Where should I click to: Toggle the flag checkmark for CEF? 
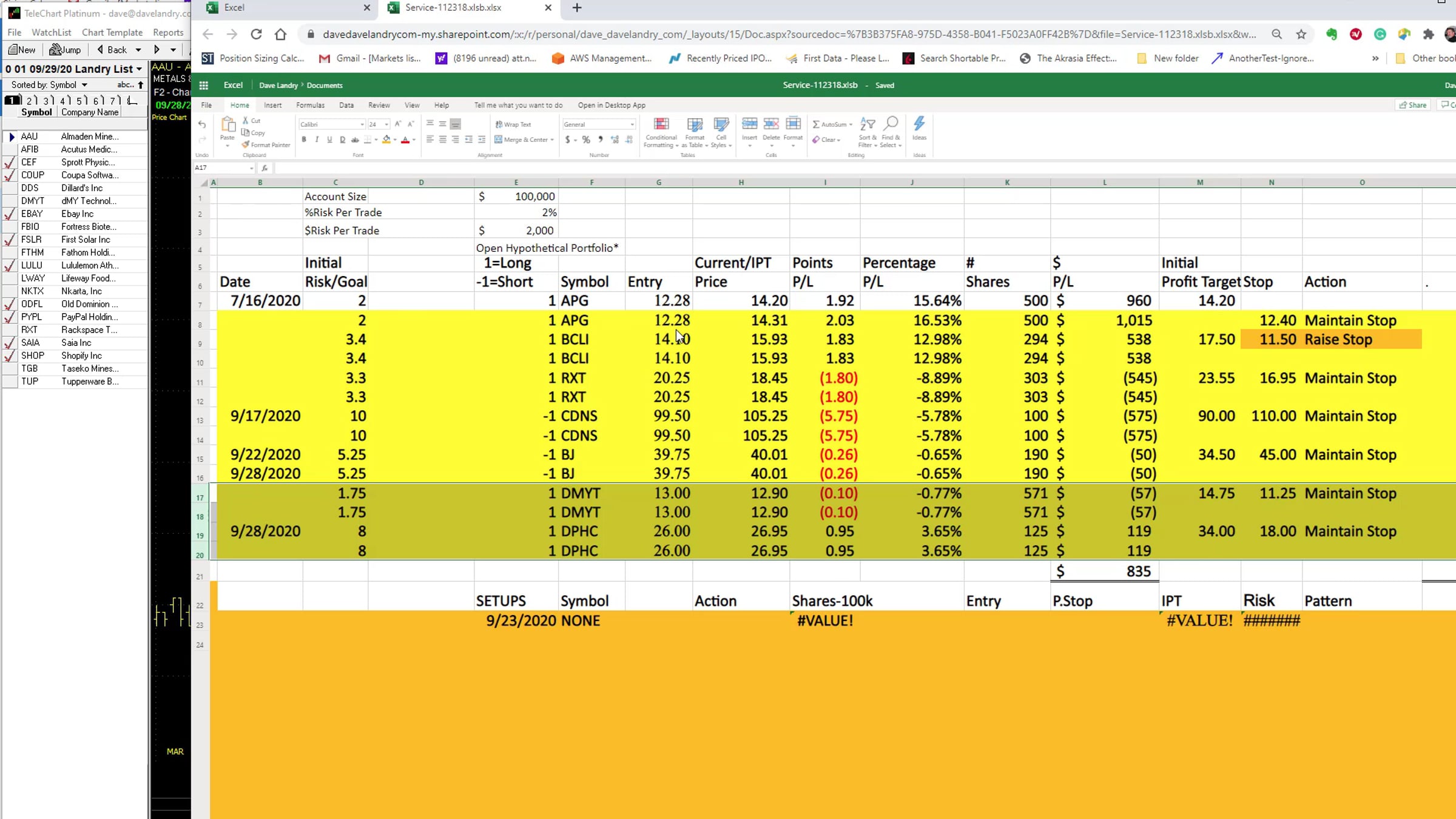point(10,163)
